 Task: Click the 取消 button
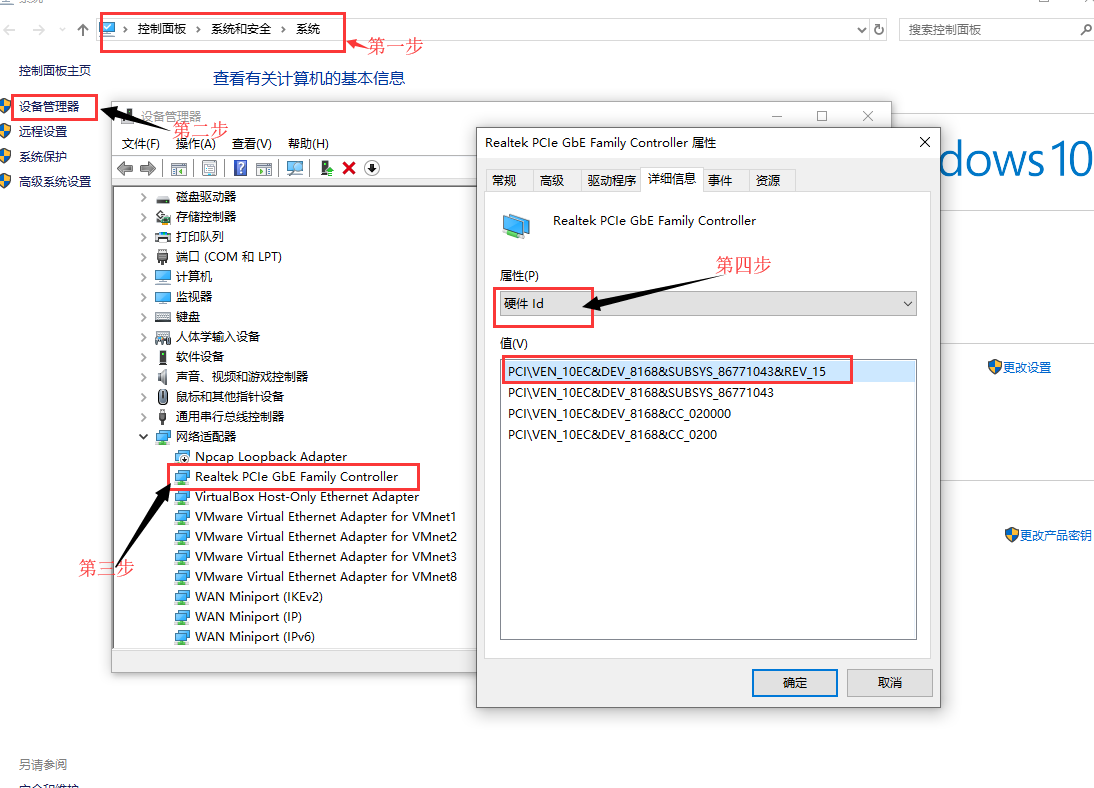coord(890,683)
